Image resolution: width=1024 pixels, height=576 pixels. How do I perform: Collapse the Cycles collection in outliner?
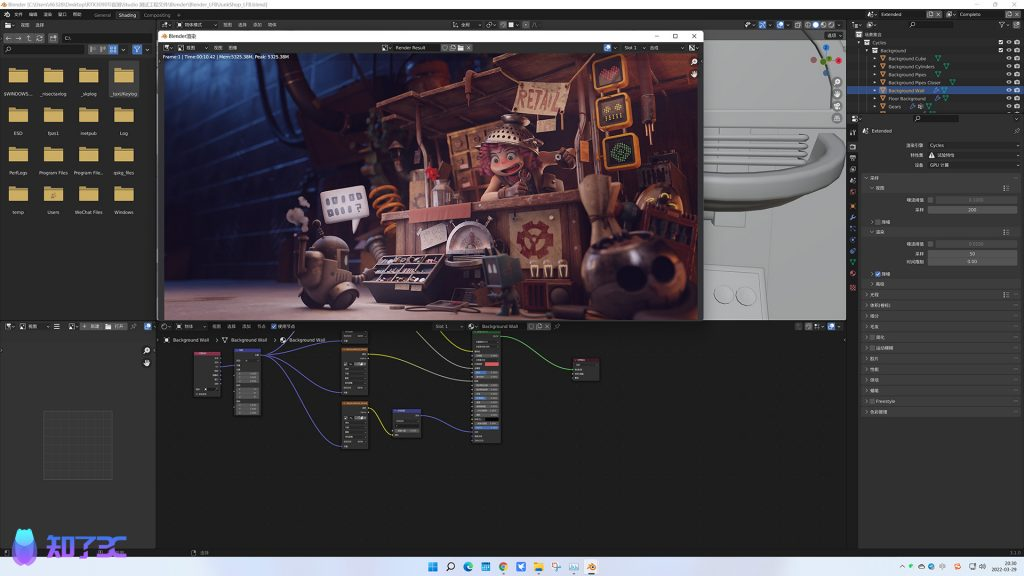tap(859, 42)
